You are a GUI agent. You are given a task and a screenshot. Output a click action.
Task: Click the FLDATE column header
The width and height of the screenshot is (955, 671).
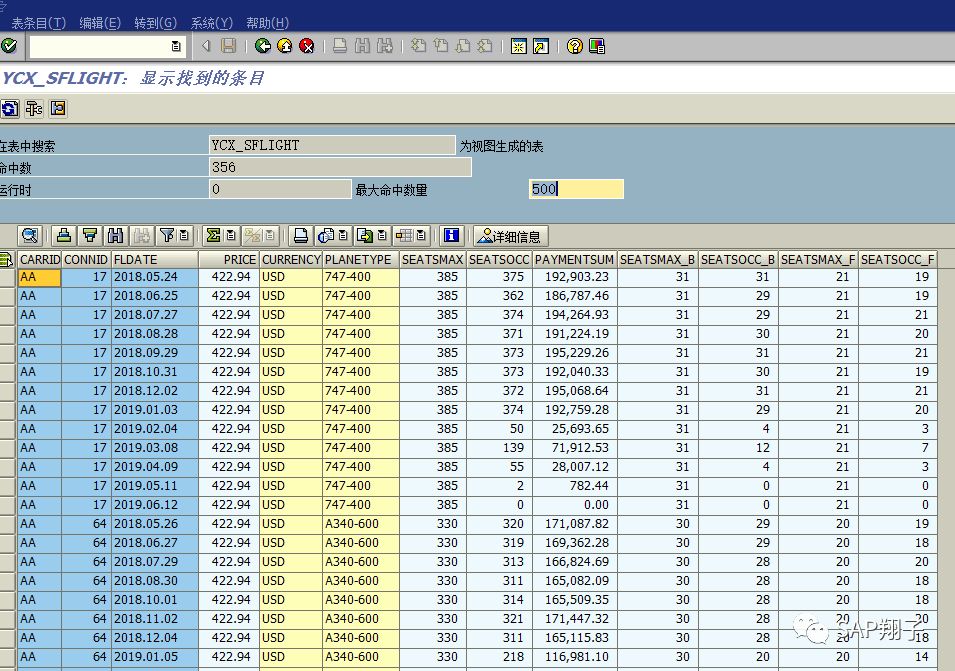pyautogui.click(x=155, y=259)
